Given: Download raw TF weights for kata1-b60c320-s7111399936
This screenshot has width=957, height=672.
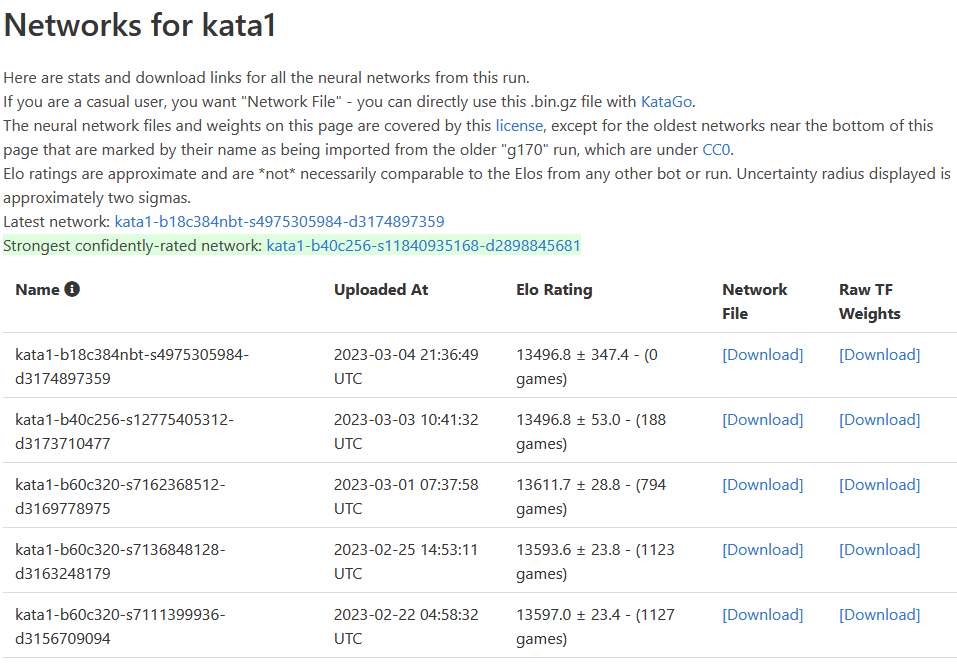Looking at the screenshot, I should [879, 615].
